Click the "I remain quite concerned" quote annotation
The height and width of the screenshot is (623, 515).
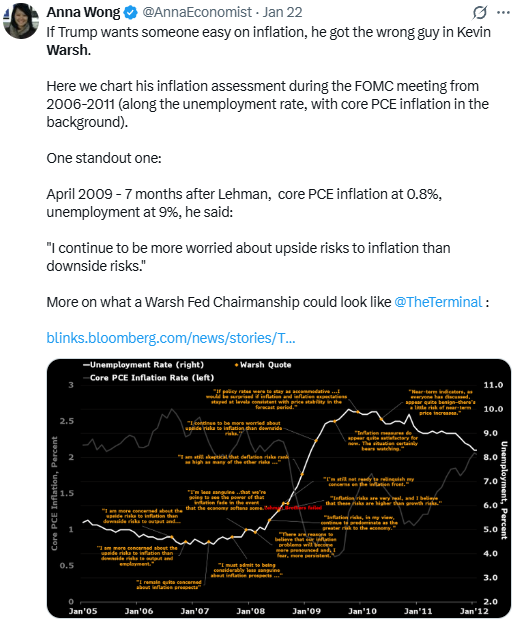pos(169,584)
